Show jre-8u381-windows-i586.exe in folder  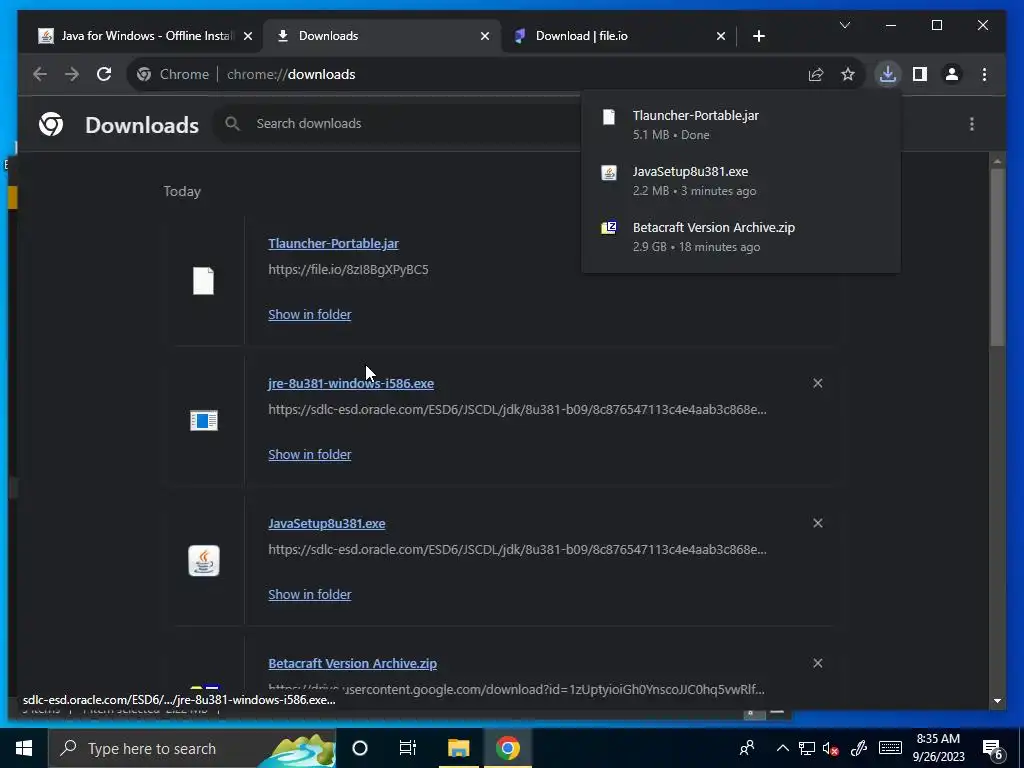coord(310,455)
